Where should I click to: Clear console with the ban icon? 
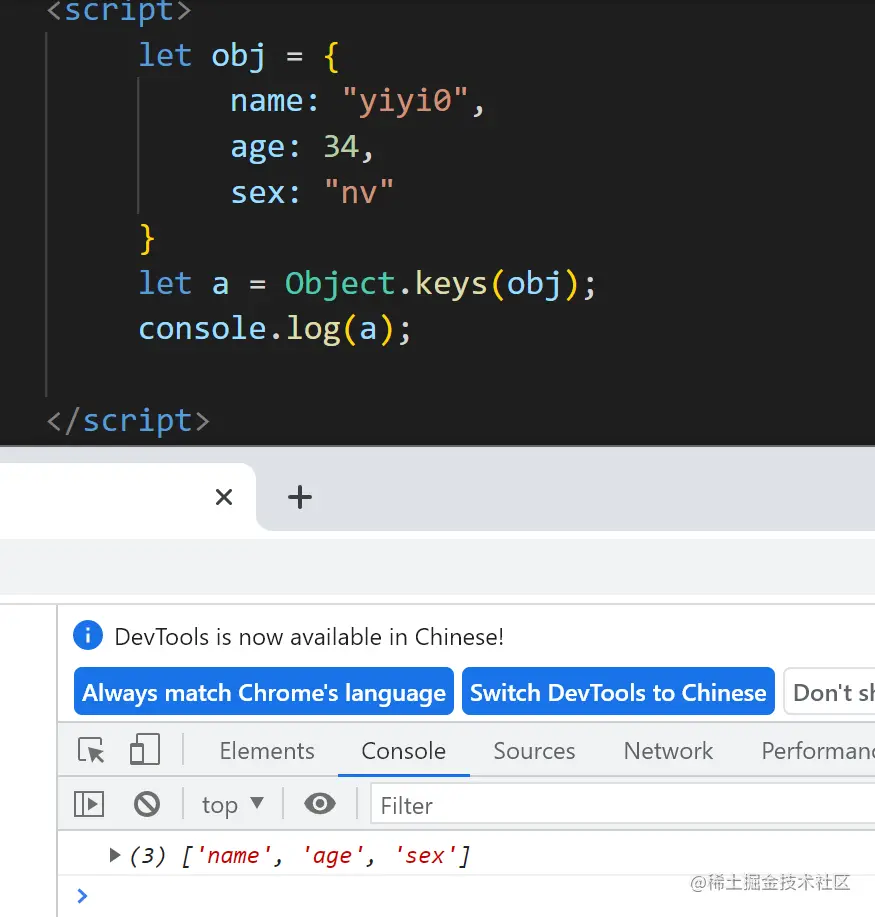147,804
